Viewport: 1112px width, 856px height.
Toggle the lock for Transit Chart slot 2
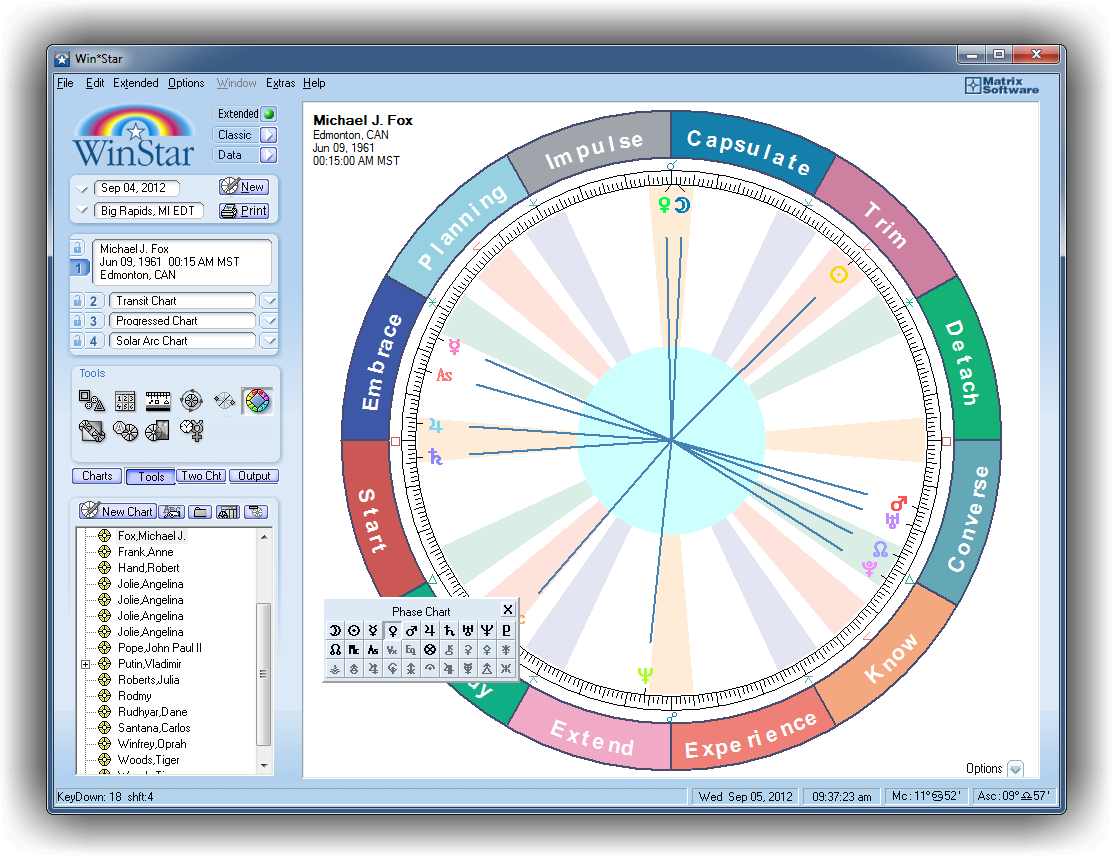pyautogui.click(x=76, y=301)
